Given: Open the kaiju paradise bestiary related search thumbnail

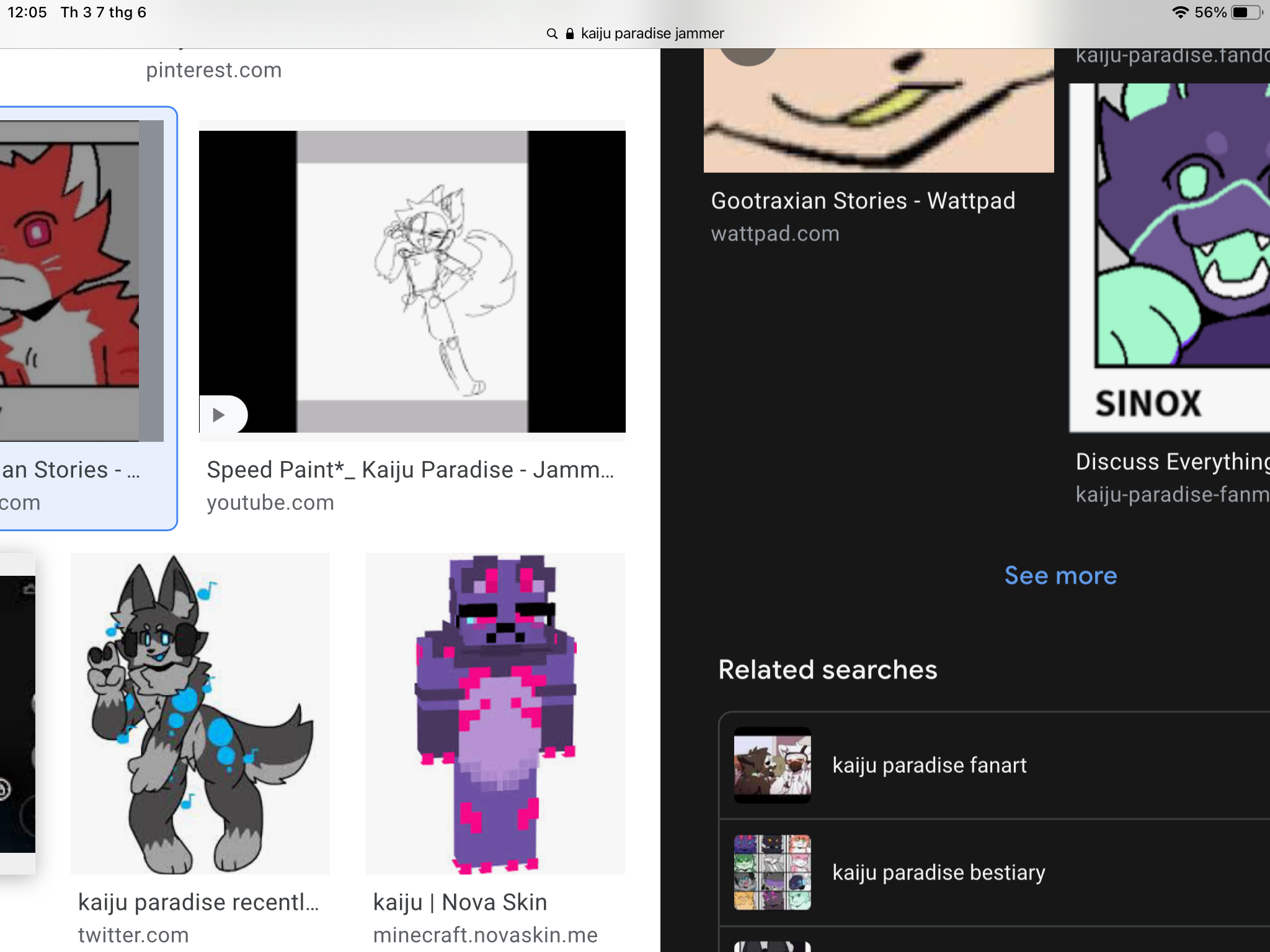Looking at the screenshot, I should pyautogui.click(x=772, y=872).
